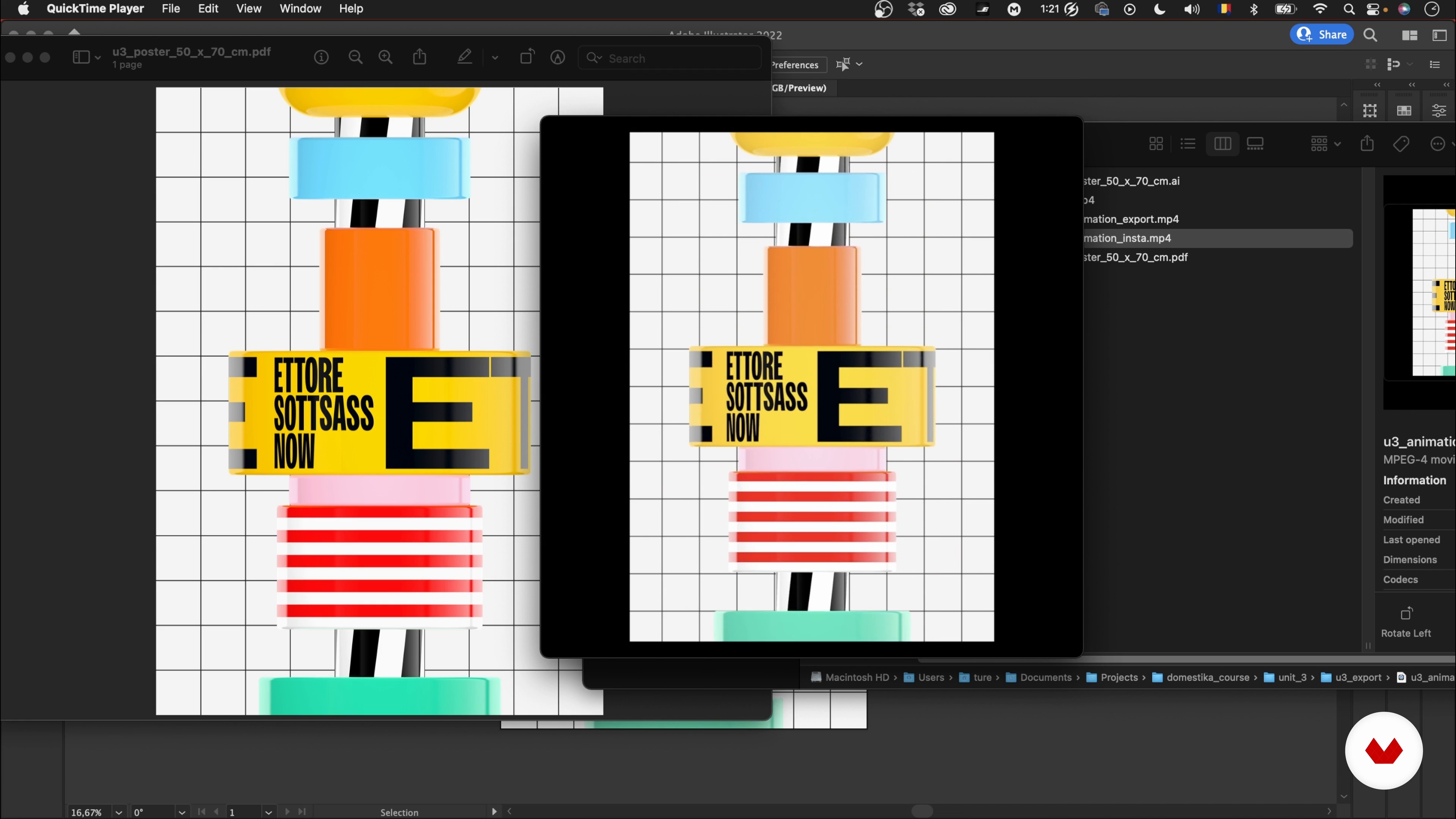Open the status bar Selection info arrow
This screenshot has width=1456, height=819.
[x=494, y=812]
